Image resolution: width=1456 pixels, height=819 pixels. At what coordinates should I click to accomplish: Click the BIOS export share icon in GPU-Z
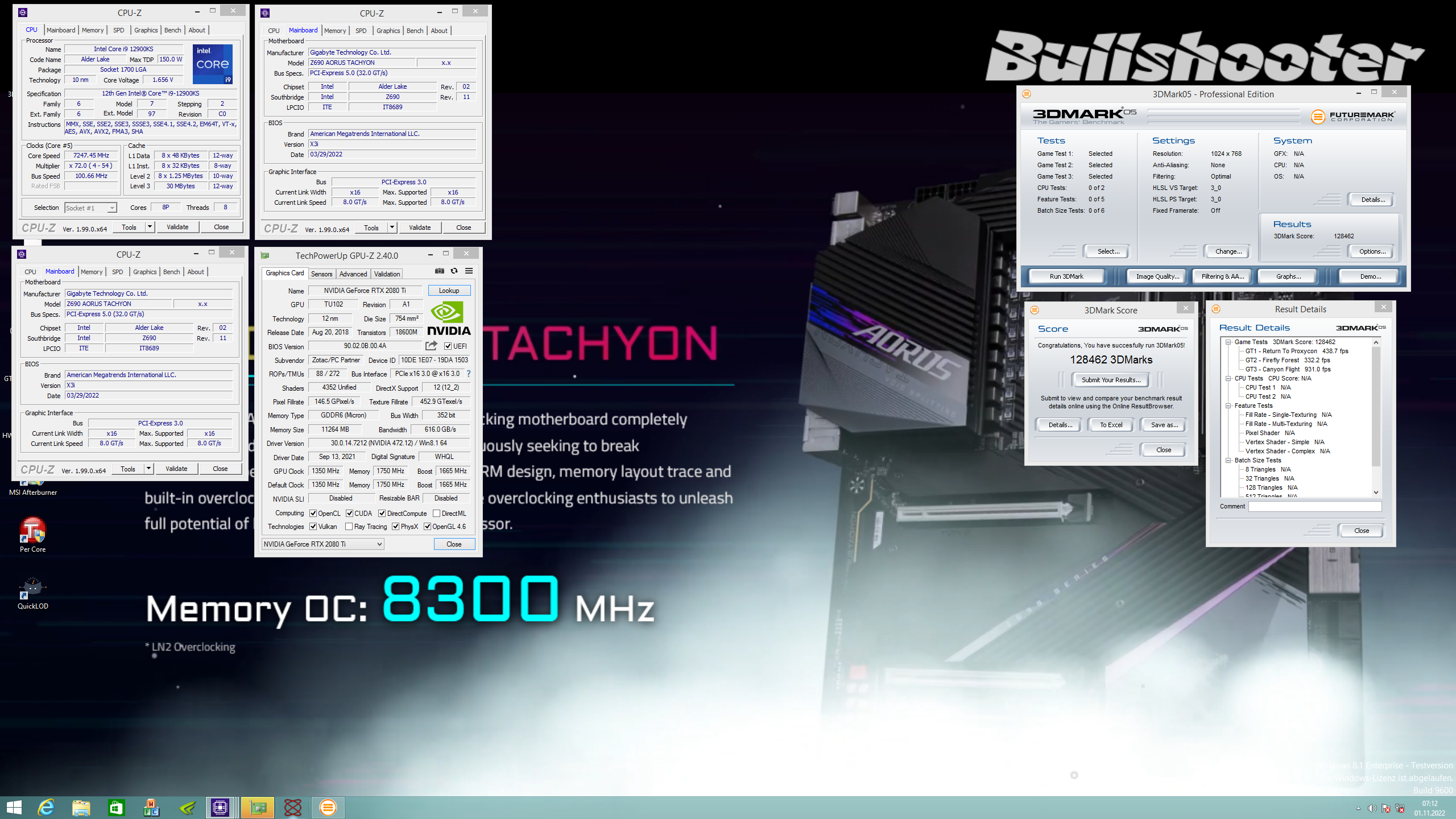(x=432, y=346)
